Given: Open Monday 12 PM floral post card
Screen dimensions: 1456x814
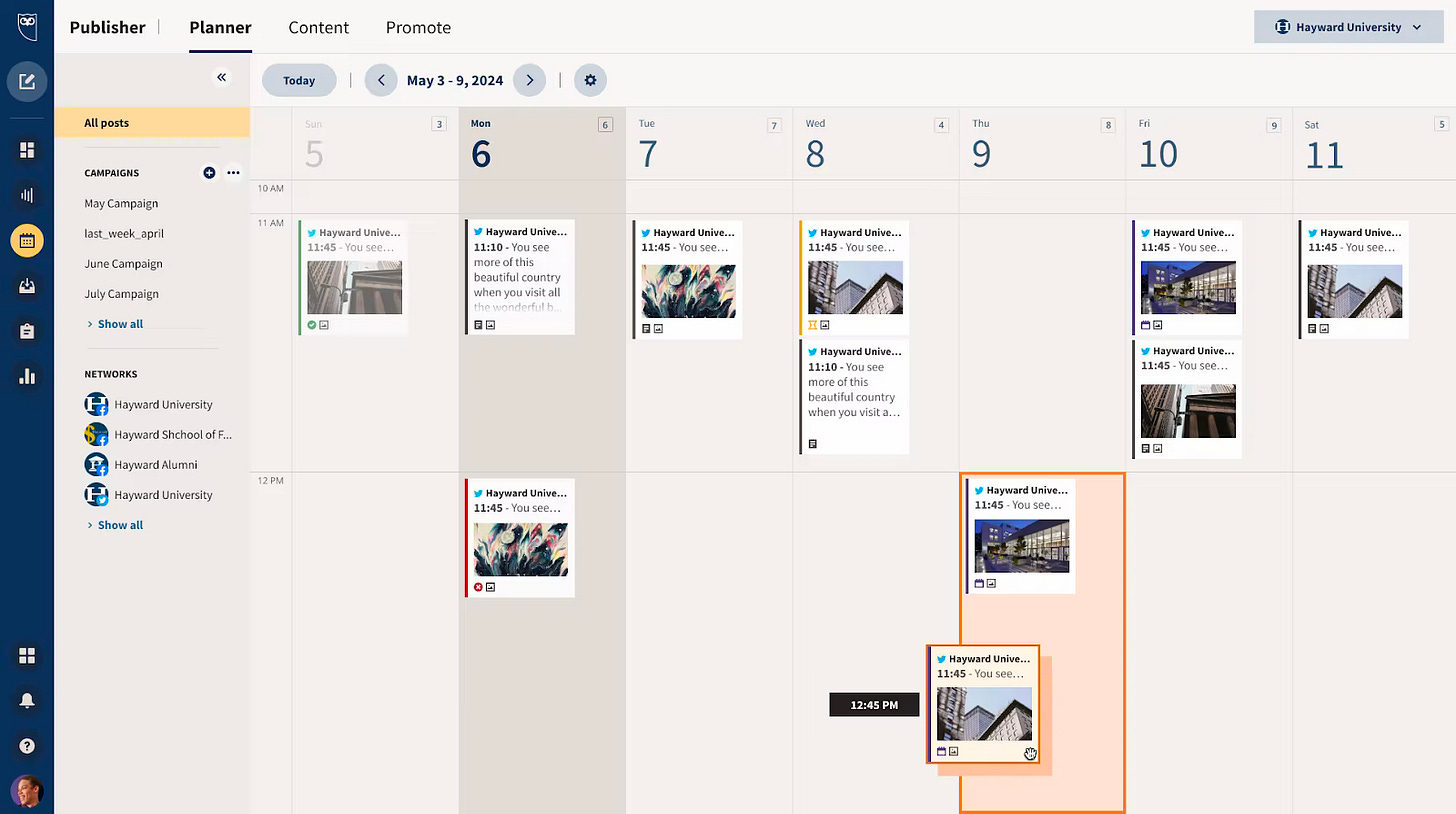Looking at the screenshot, I should click(x=520, y=538).
